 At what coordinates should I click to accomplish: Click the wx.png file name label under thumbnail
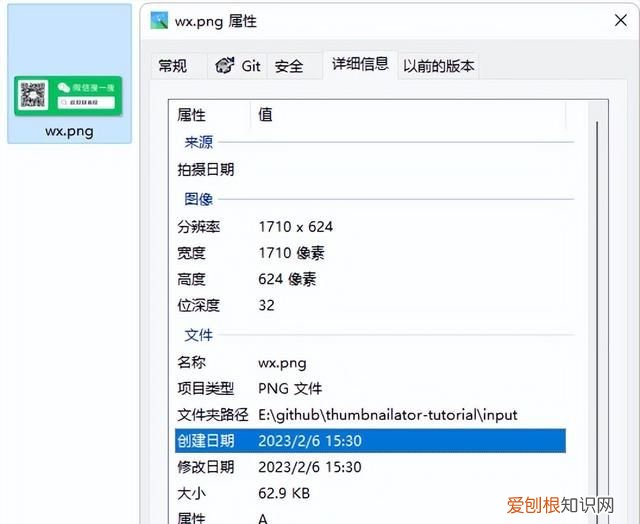point(69,131)
